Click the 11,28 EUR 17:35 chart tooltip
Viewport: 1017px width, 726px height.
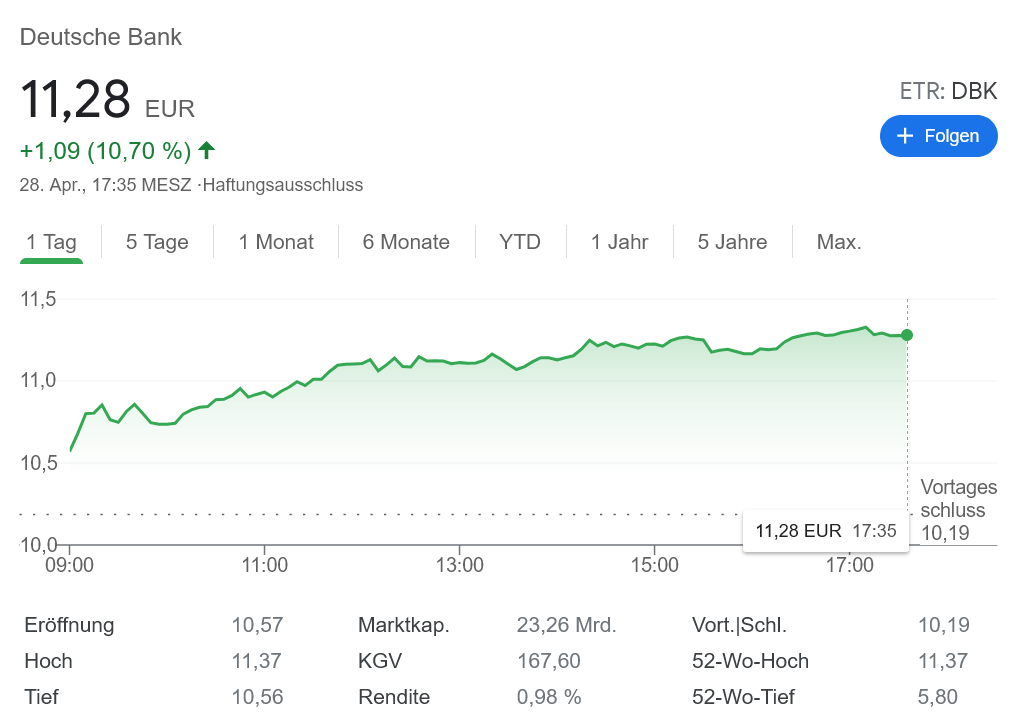[x=825, y=531]
